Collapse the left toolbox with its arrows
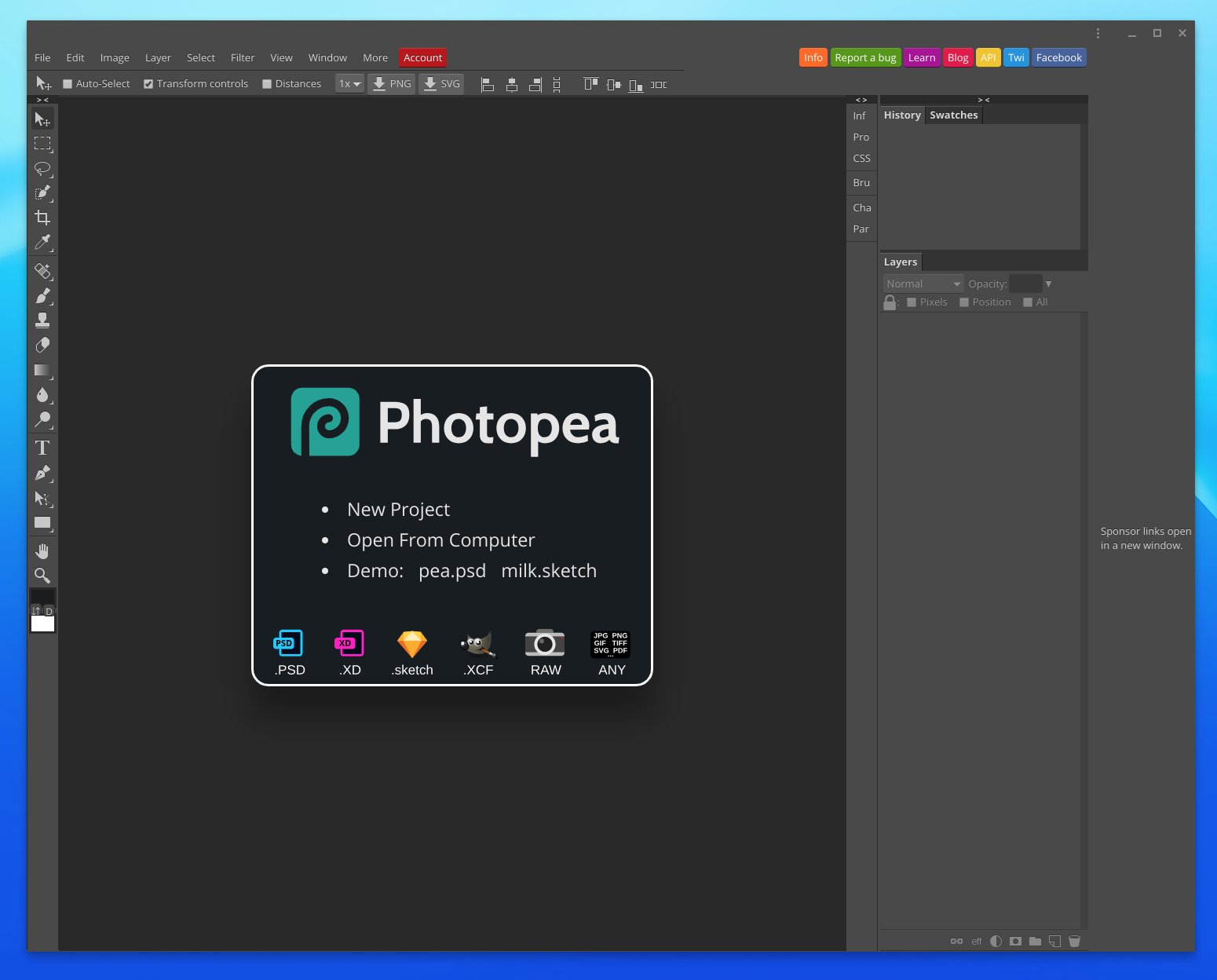Screen dimensions: 1217x980 (42, 100)
